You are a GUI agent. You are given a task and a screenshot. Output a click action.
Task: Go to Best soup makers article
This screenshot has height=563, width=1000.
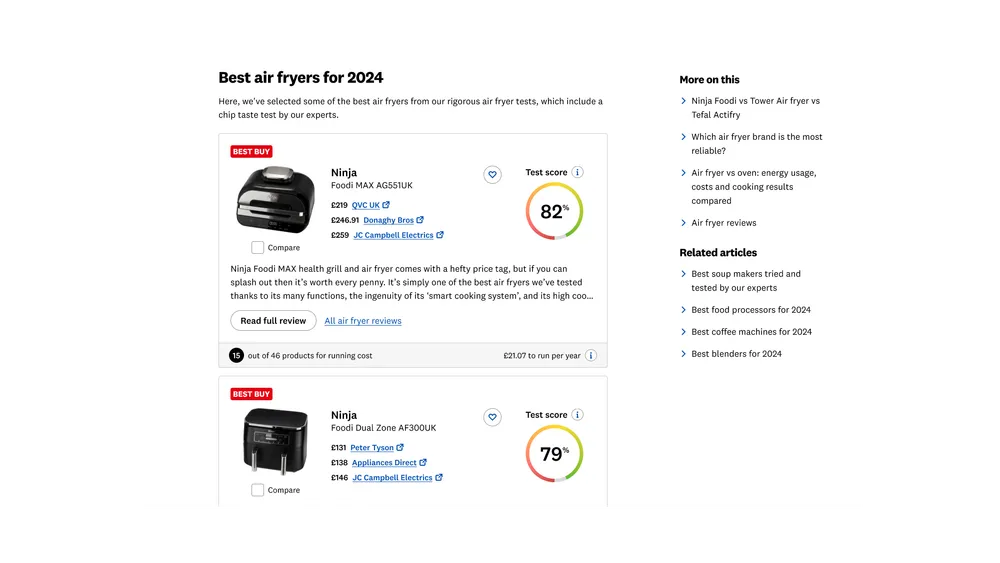tap(746, 281)
